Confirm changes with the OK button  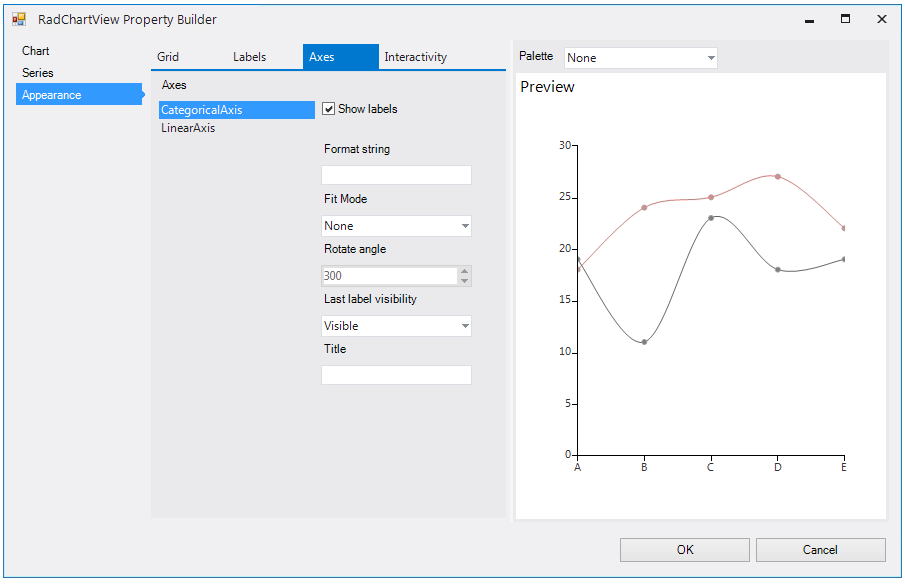tap(684, 549)
